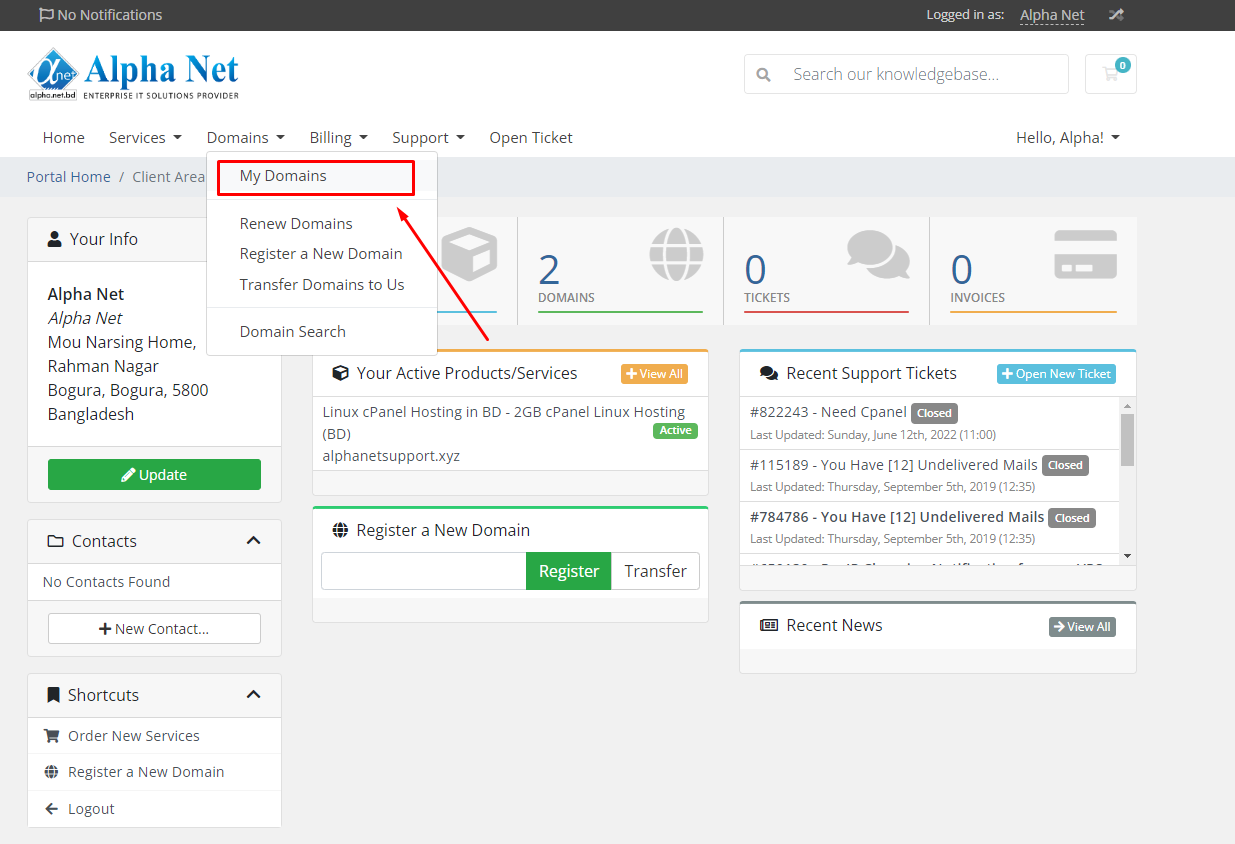Viewport: 1235px width, 844px height.
Task: Click the Logout shortcut link
Action: pyautogui.click(x=154, y=809)
